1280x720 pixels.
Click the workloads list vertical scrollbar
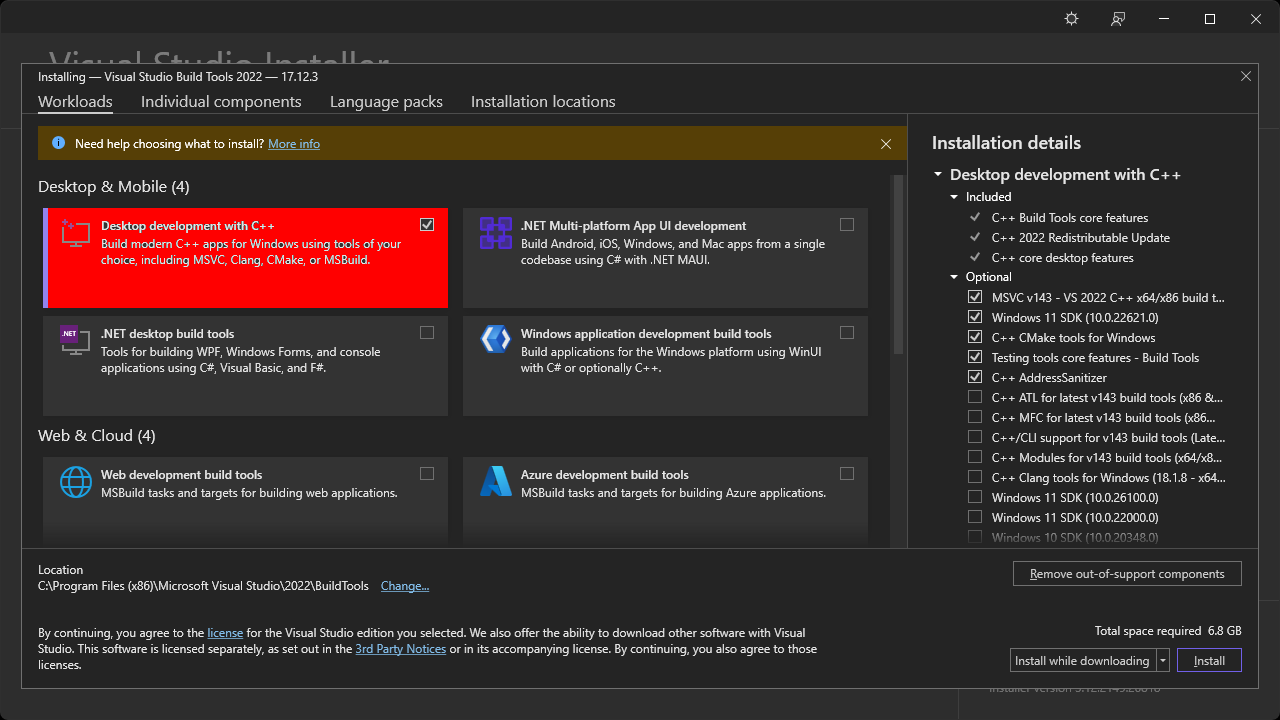coord(898,265)
